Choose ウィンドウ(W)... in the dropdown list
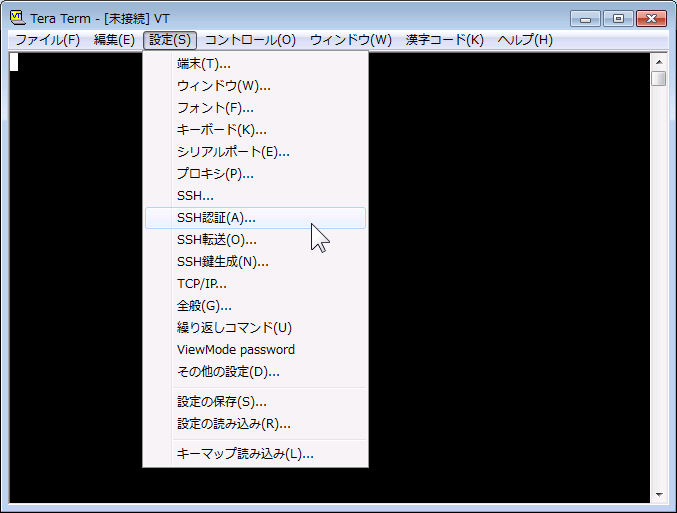This screenshot has width=677, height=513. coord(255,86)
